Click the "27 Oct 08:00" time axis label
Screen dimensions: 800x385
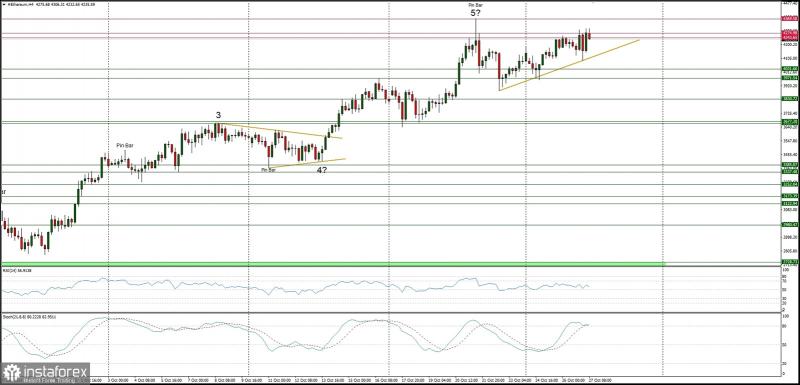click(x=601, y=380)
